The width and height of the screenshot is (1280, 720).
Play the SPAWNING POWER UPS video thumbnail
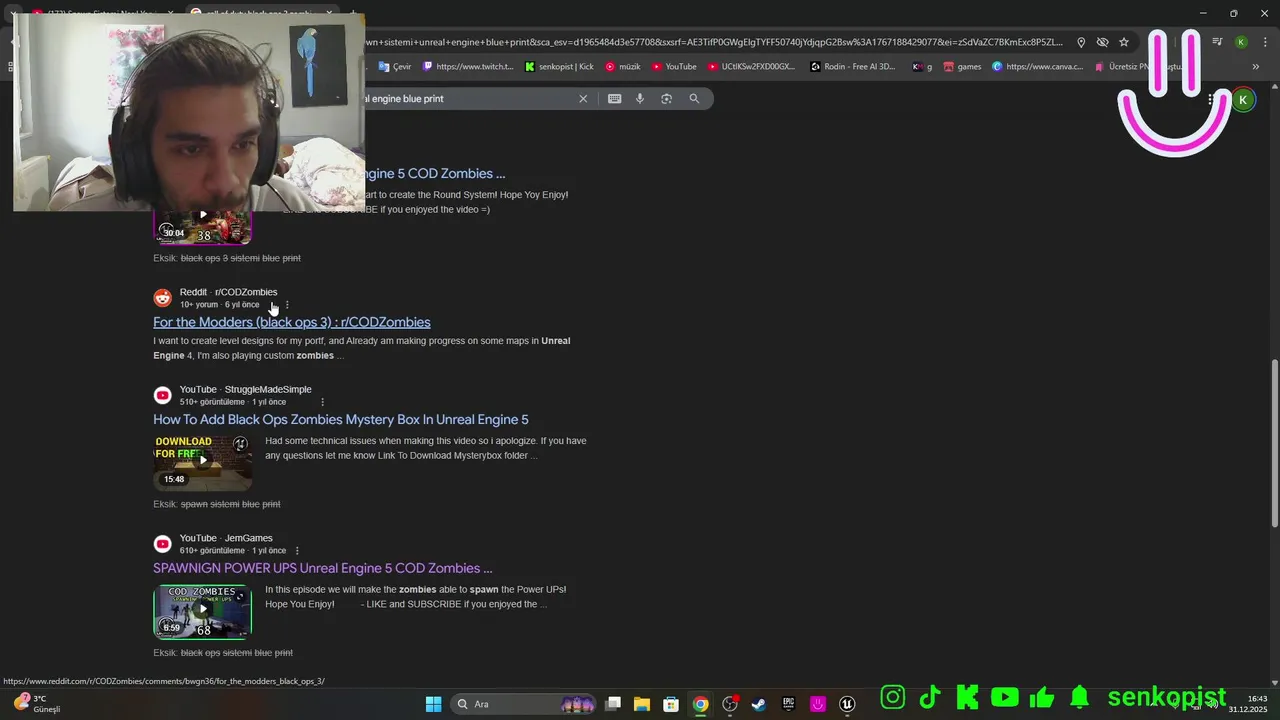click(202, 611)
